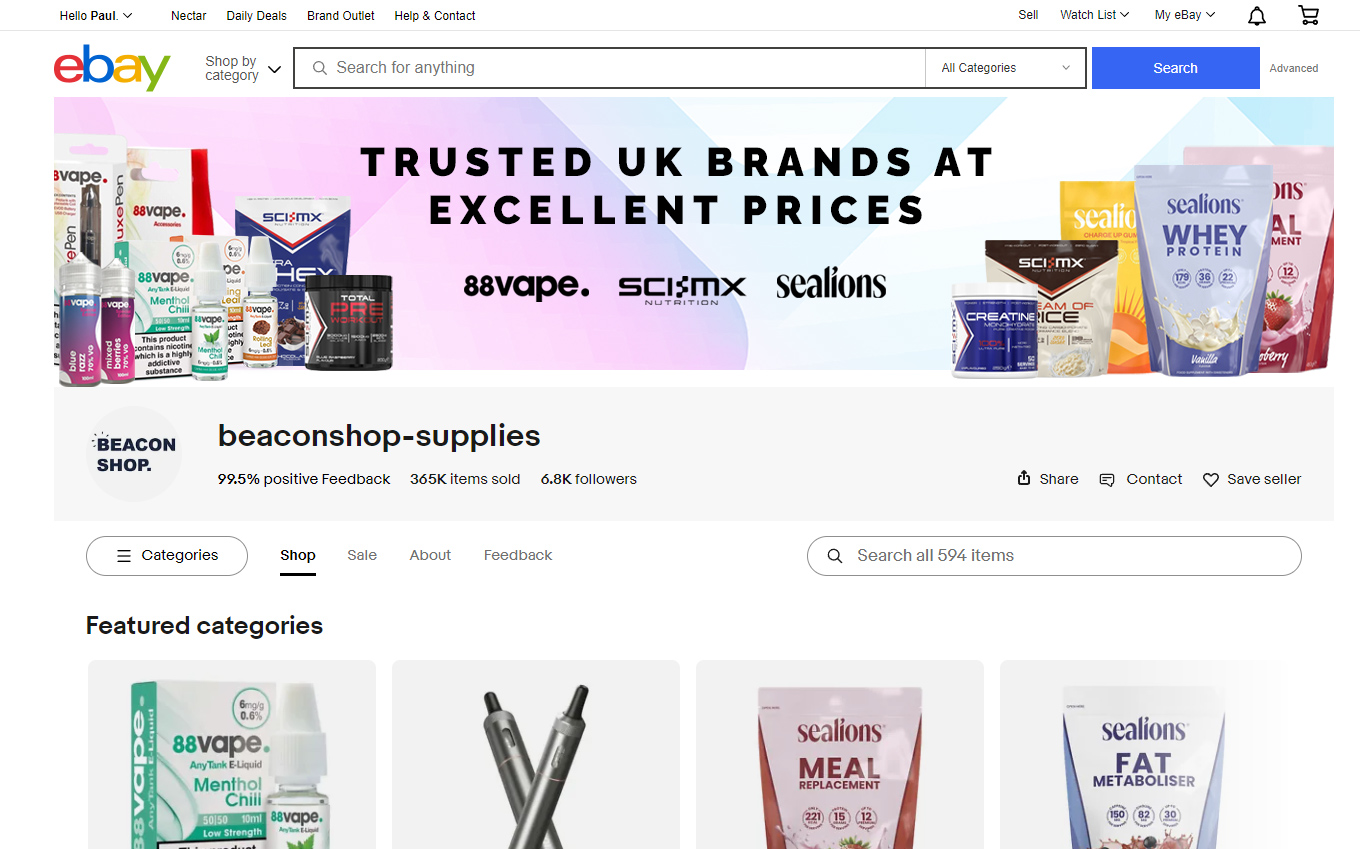This screenshot has width=1360, height=849.
Task: Switch to the Sale tab
Action: coord(362,555)
